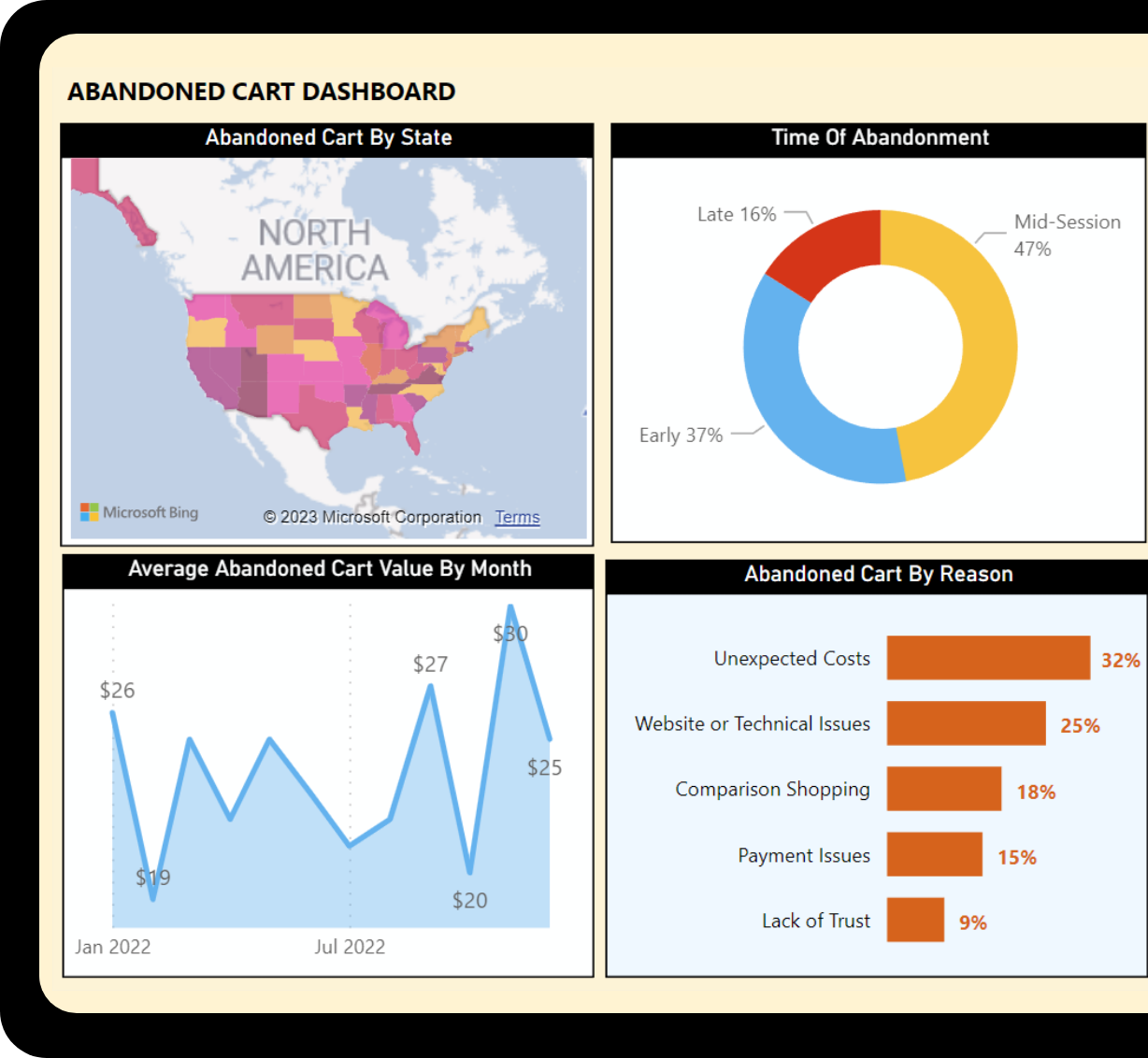Screen dimensions: 1148x1058
Task: Click the '$25' data label on line chart
Action: tap(545, 767)
